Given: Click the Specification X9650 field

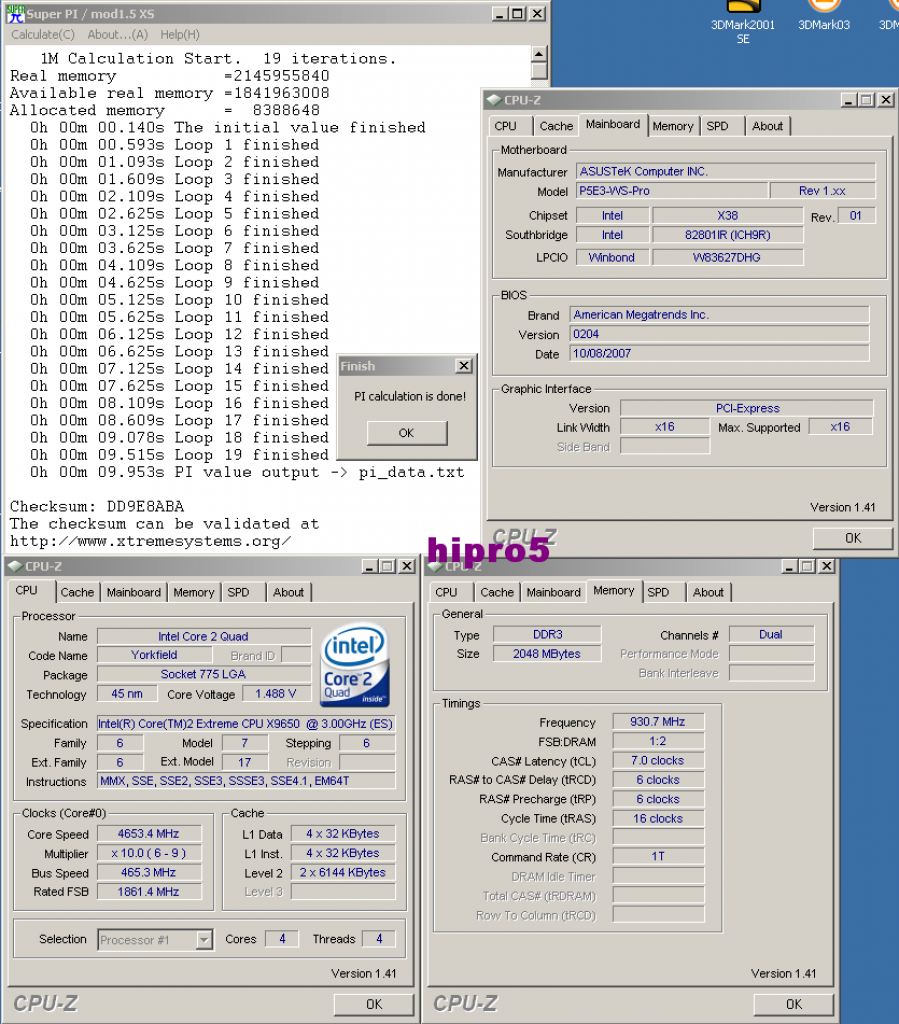Looking at the screenshot, I should click(245, 724).
